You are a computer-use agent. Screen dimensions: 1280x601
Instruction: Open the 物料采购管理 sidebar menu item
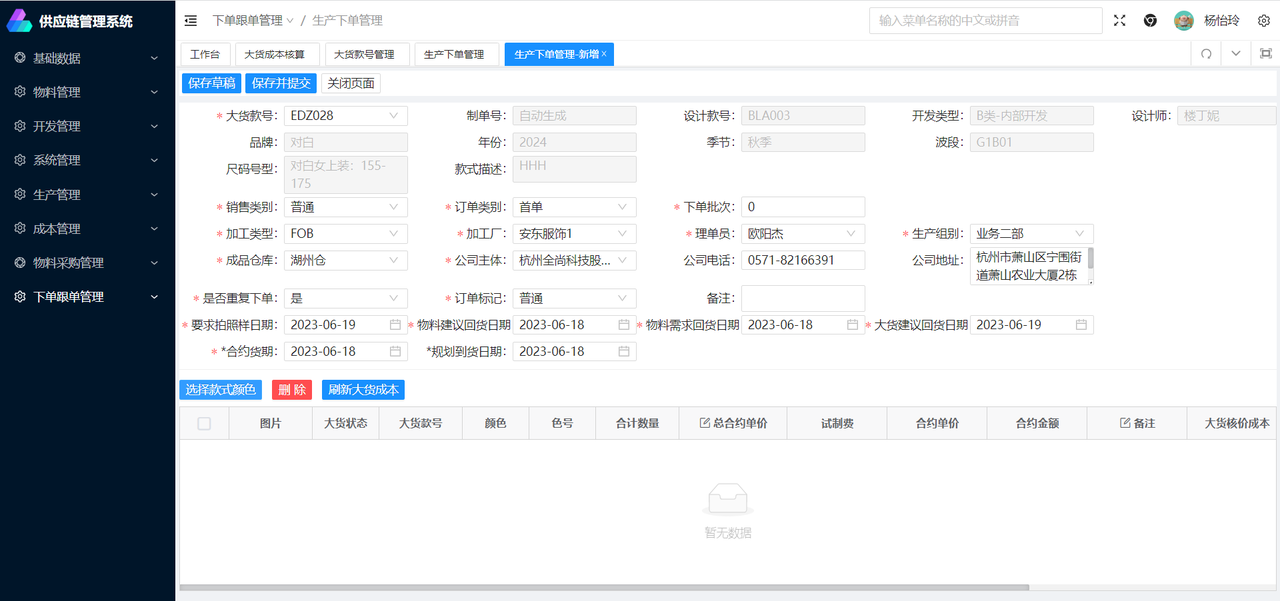tap(87, 263)
